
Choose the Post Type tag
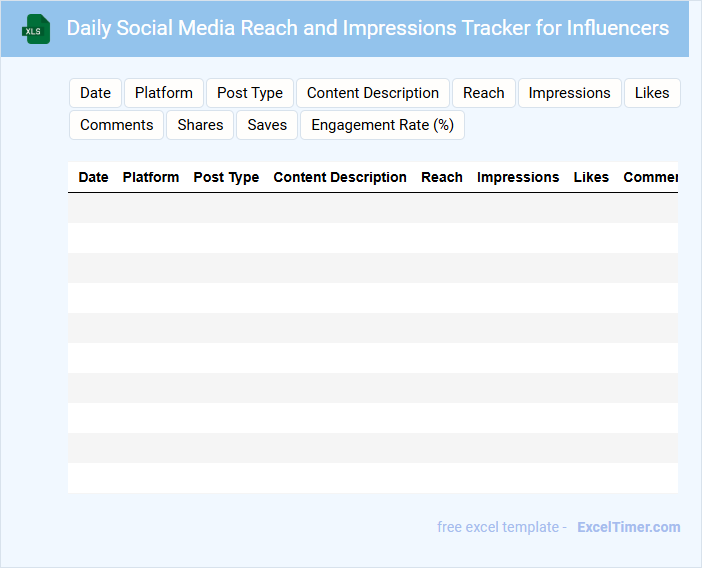[x=250, y=93]
